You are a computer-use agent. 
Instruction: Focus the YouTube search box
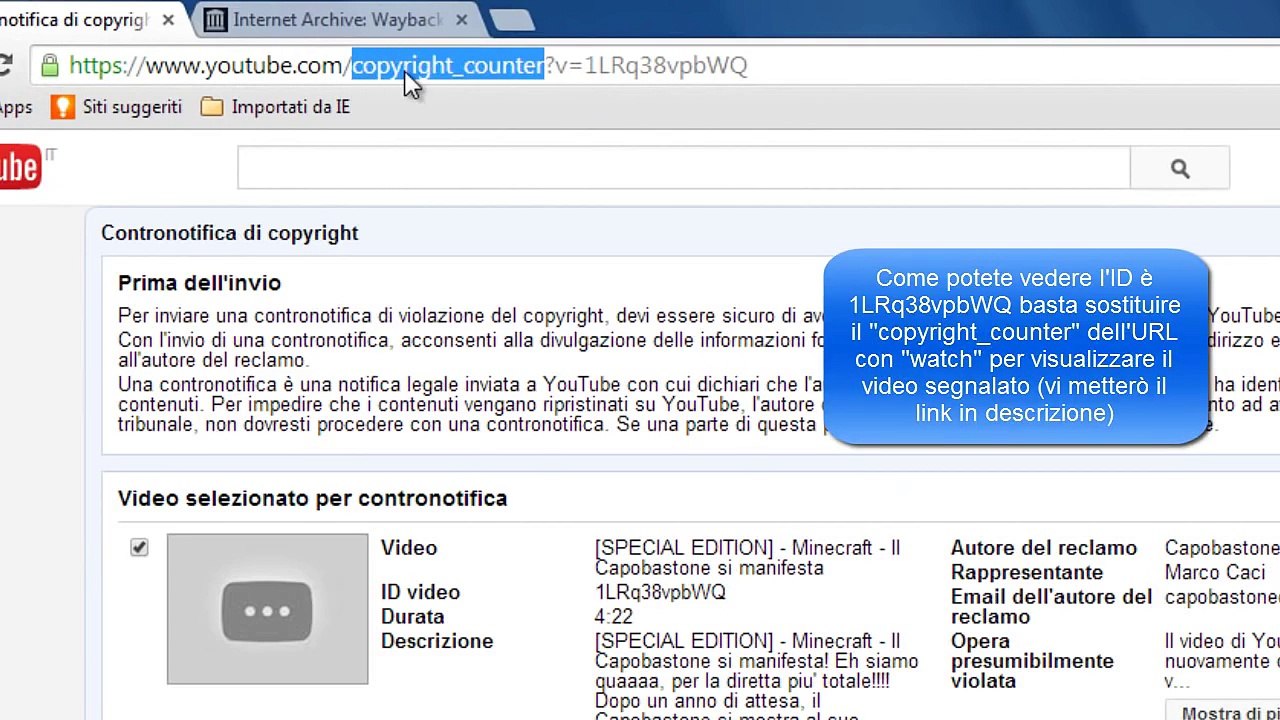pos(684,168)
